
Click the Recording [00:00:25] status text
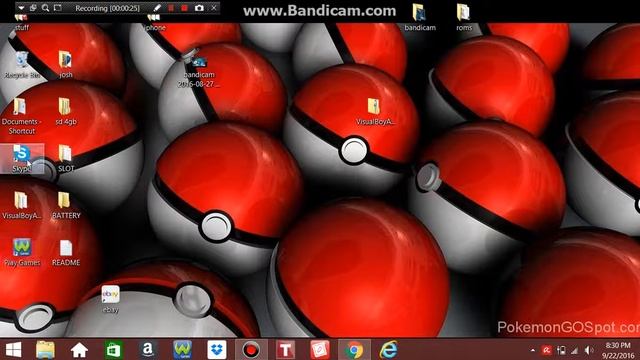[x=107, y=8]
